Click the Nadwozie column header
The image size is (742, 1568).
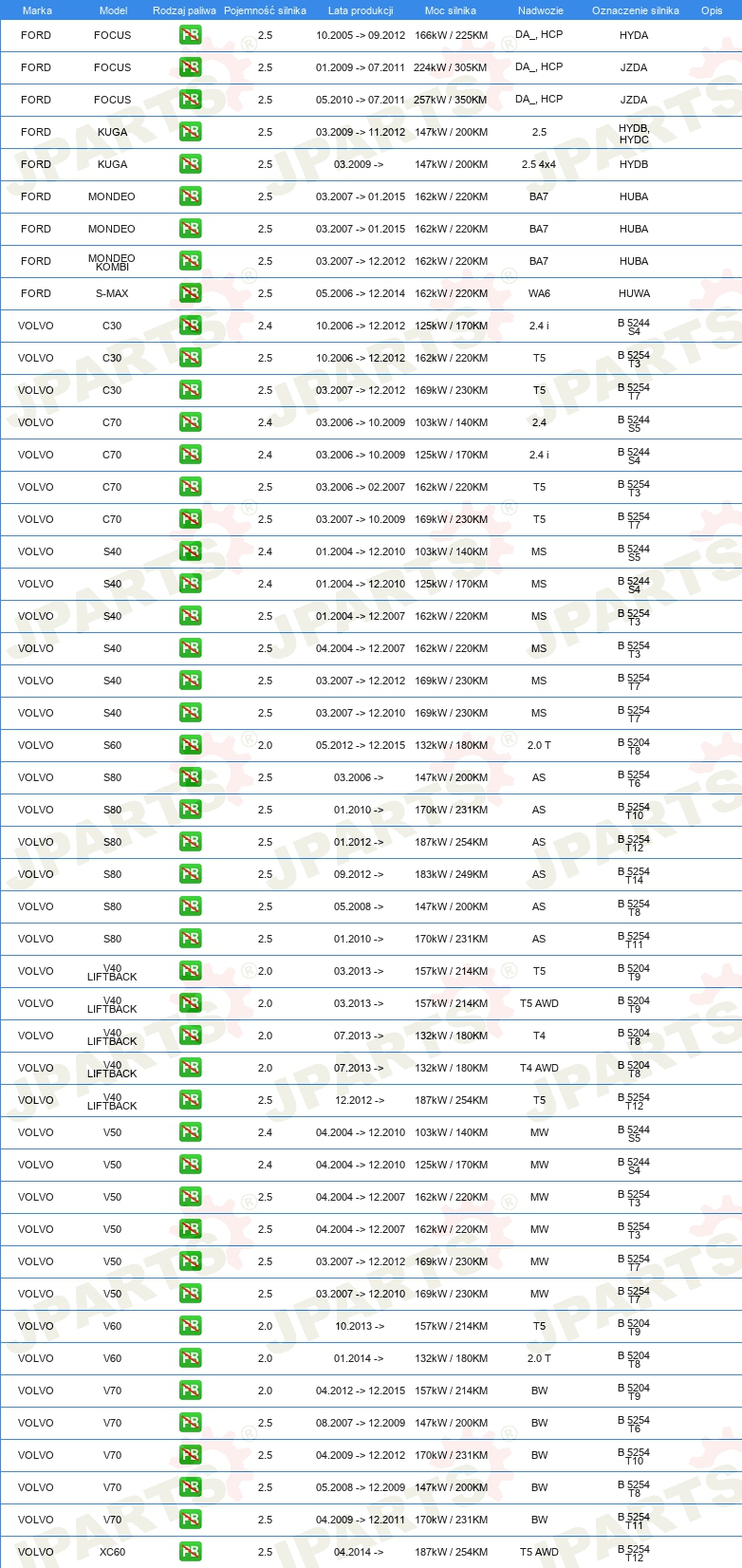point(540,10)
